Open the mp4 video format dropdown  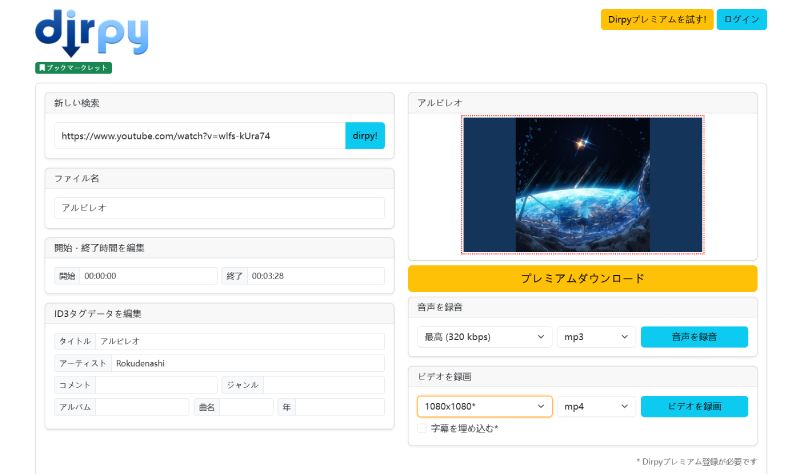pos(596,406)
